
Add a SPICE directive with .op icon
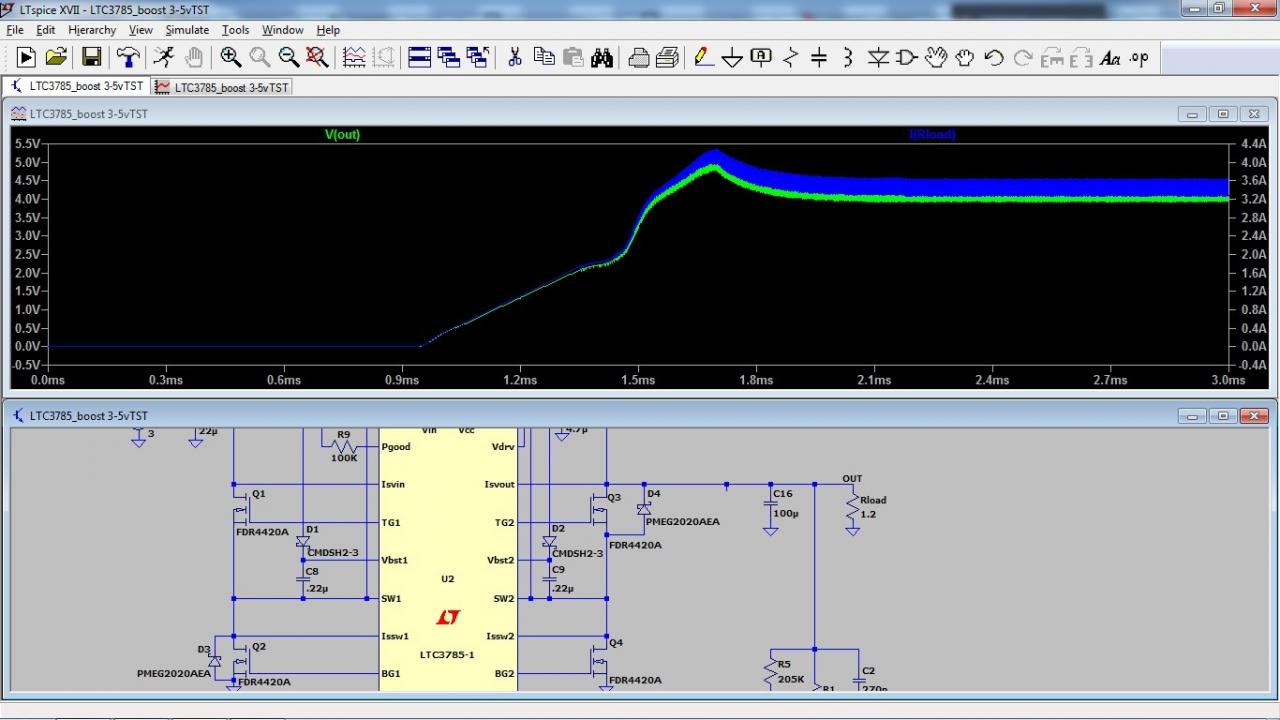point(1139,57)
